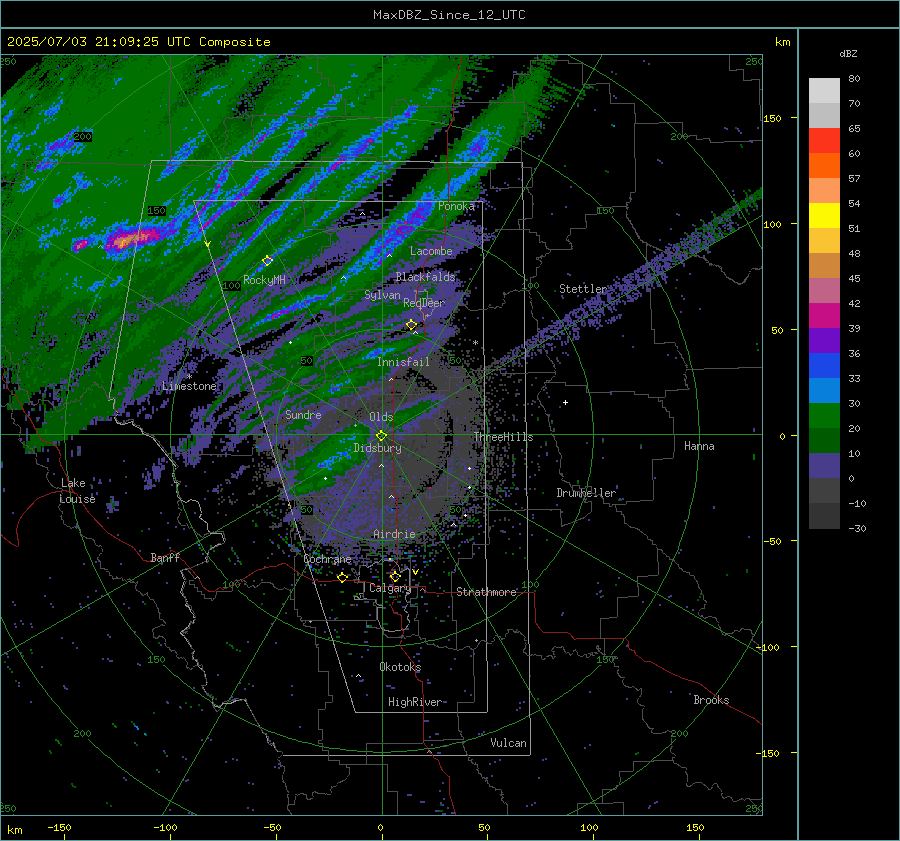Click the Blackfalds label on the map
Screen dimensions: 900x841
pos(425,277)
